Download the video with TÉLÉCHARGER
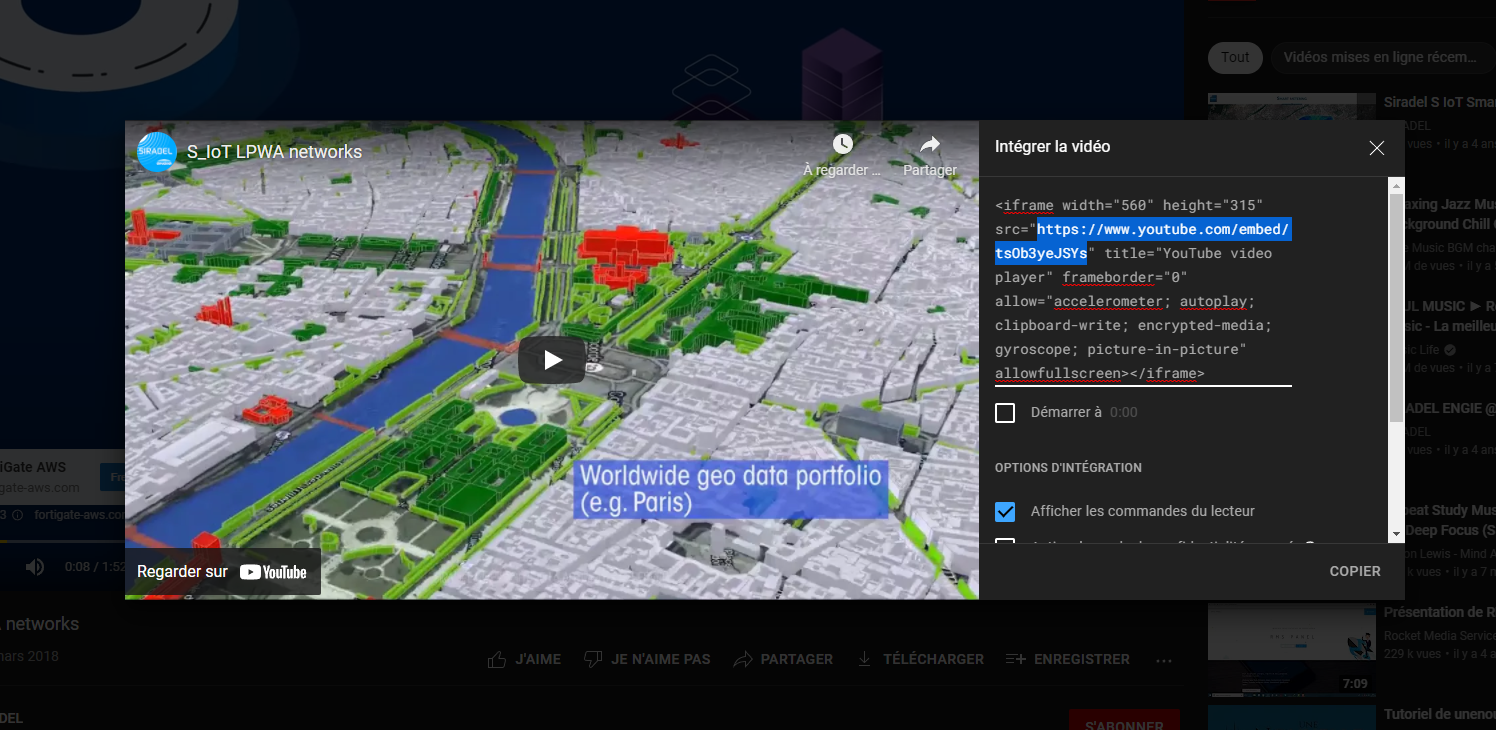The image size is (1496, 730). [x=920, y=659]
